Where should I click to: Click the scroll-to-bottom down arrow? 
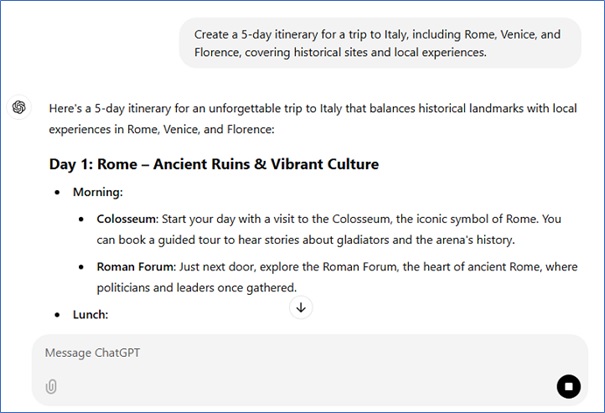coord(301,308)
